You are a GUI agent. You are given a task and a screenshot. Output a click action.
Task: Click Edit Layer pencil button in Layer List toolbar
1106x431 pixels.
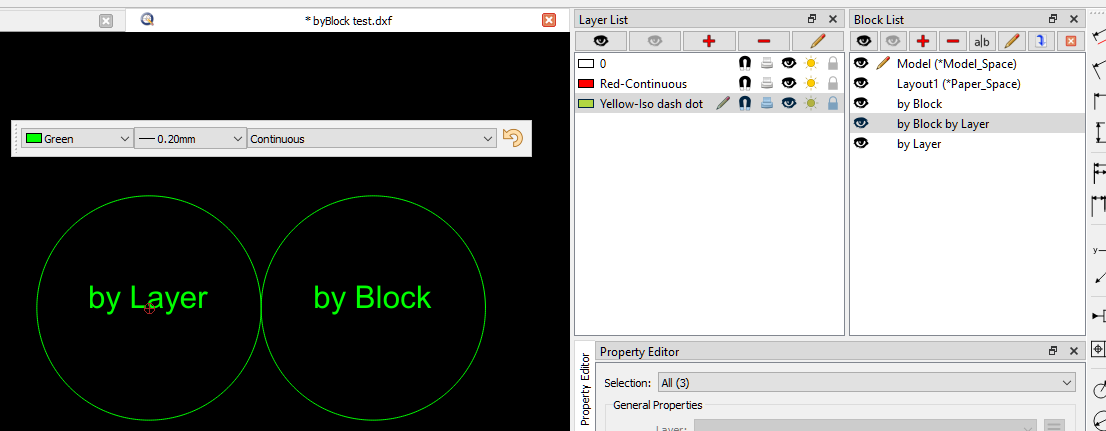click(817, 41)
